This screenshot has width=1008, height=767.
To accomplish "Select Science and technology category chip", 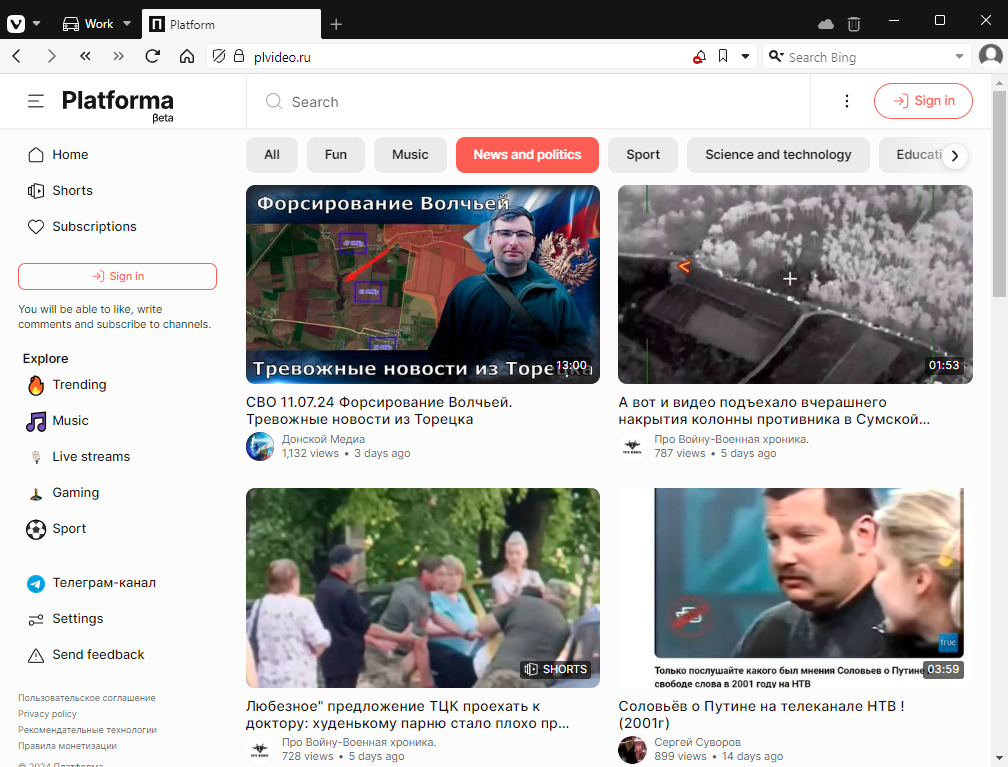I will [778, 155].
